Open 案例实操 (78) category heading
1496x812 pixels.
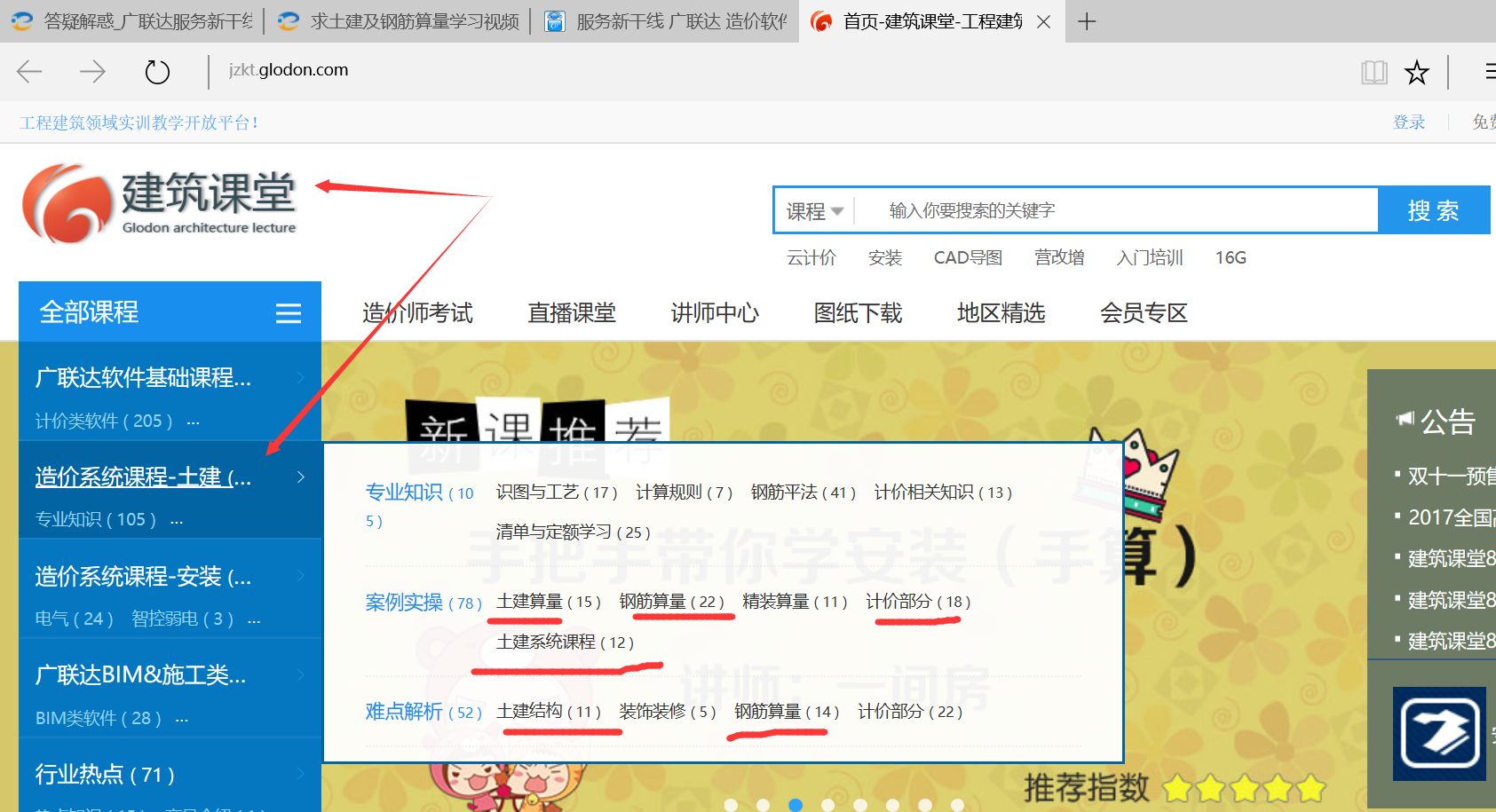coord(423,603)
